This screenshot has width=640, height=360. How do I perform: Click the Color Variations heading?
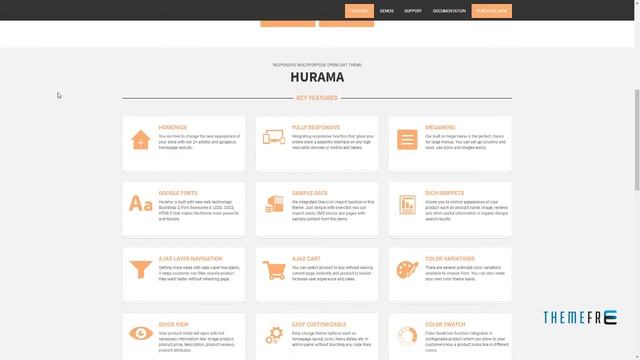point(450,259)
